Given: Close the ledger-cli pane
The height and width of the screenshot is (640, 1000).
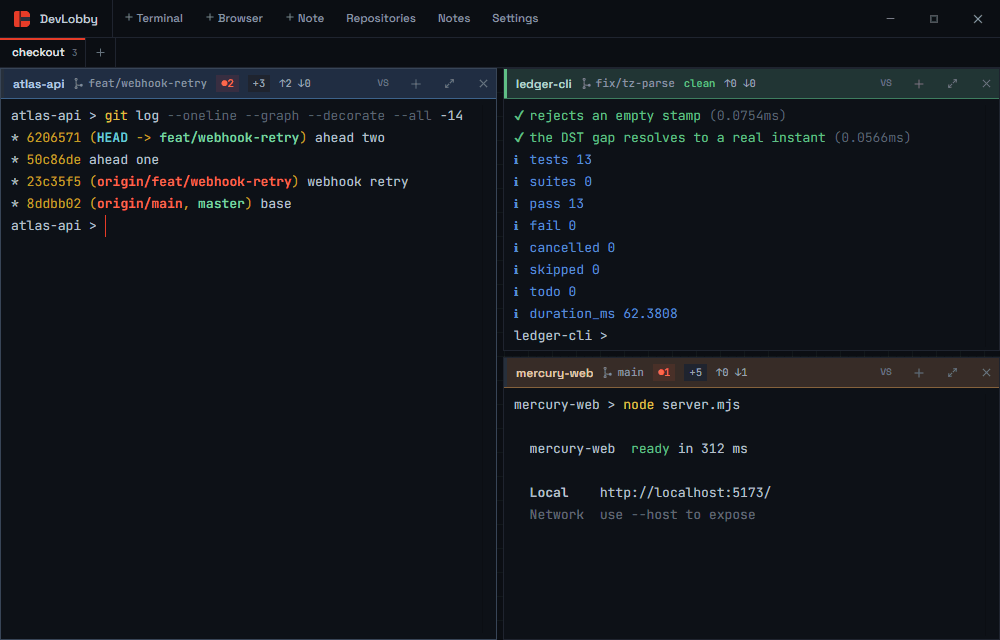Looking at the screenshot, I should point(987,84).
